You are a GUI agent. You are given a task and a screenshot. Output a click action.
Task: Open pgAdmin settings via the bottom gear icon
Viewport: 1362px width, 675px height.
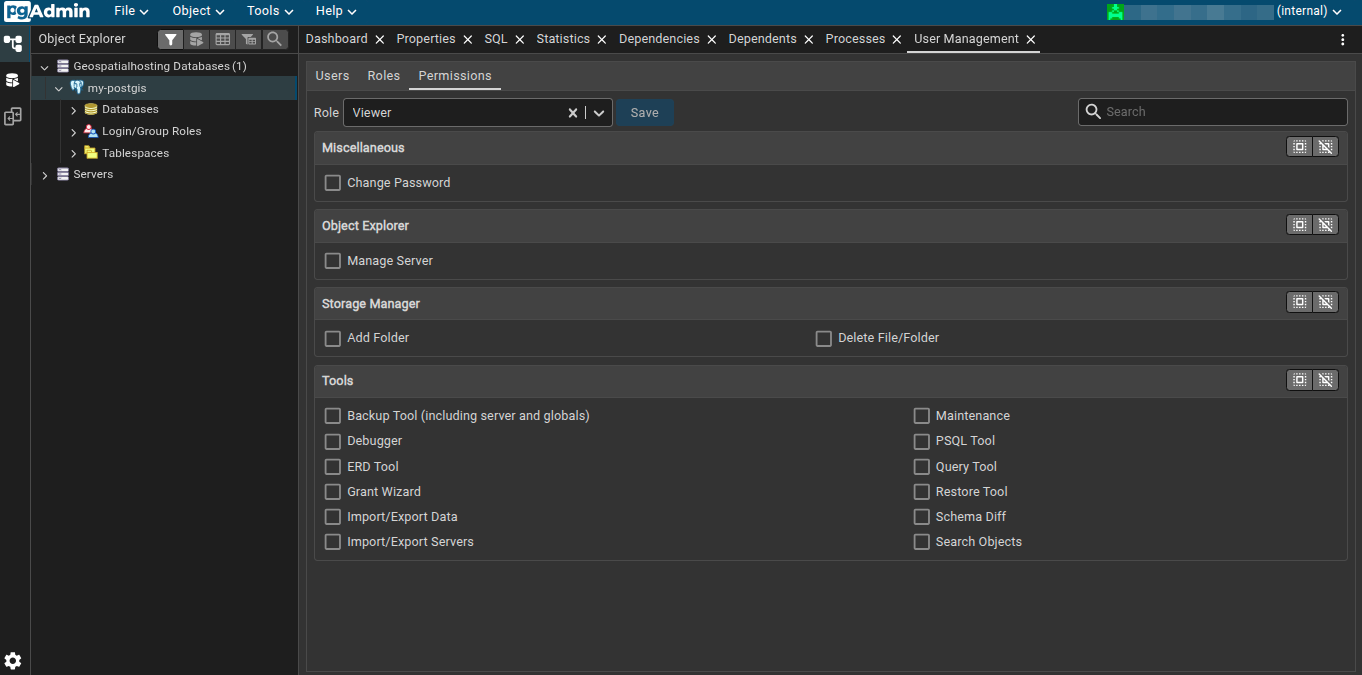click(13, 661)
